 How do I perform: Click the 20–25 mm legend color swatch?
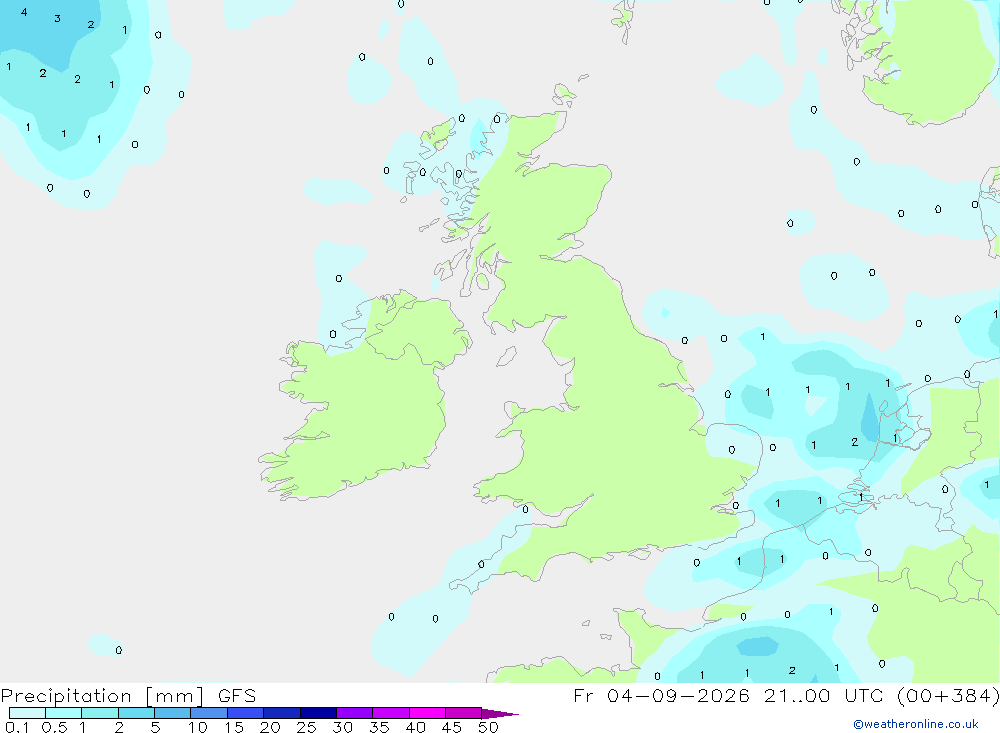point(282,713)
